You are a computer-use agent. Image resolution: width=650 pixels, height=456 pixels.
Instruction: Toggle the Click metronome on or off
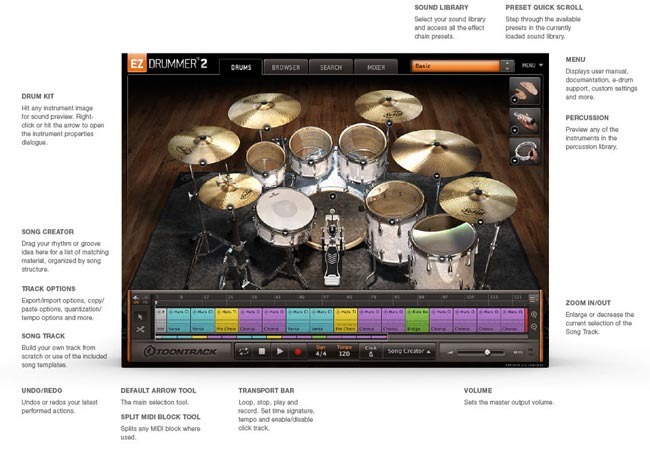tap(371, 351)
